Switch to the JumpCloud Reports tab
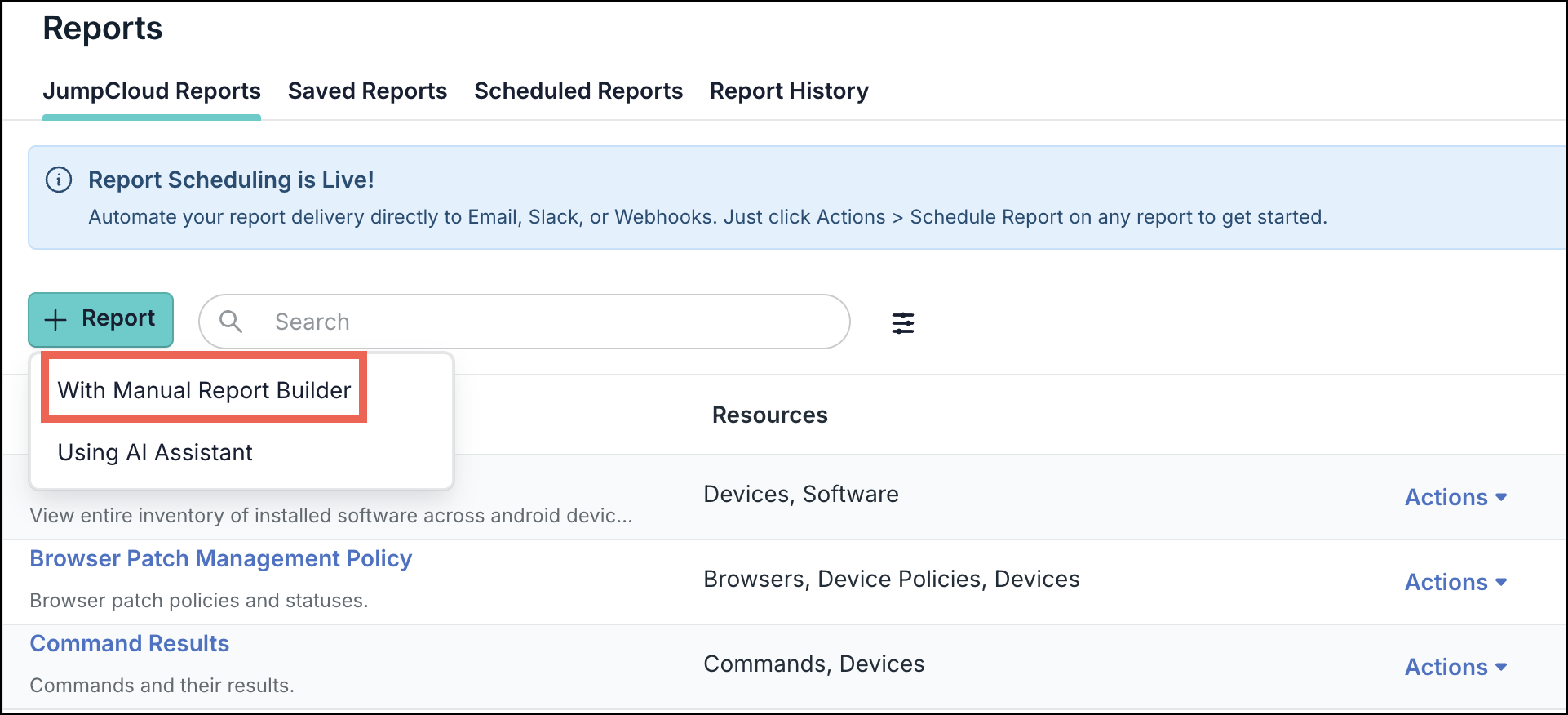Image resolution: width=1568 pixels, height=715 pixels. coord(152,91)
